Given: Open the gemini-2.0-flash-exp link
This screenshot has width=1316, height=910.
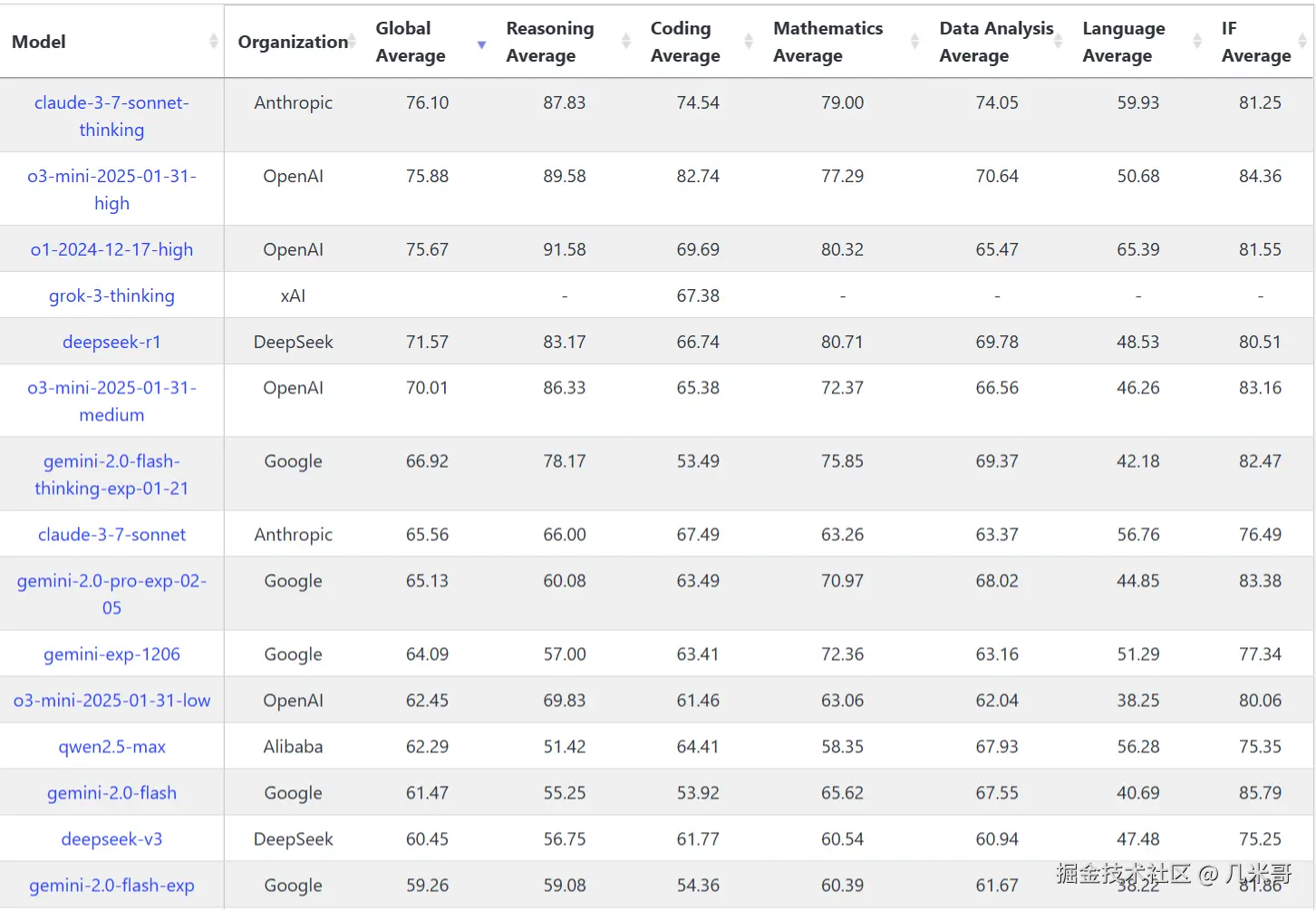Looking at the screenshot, I should point(111,886).
